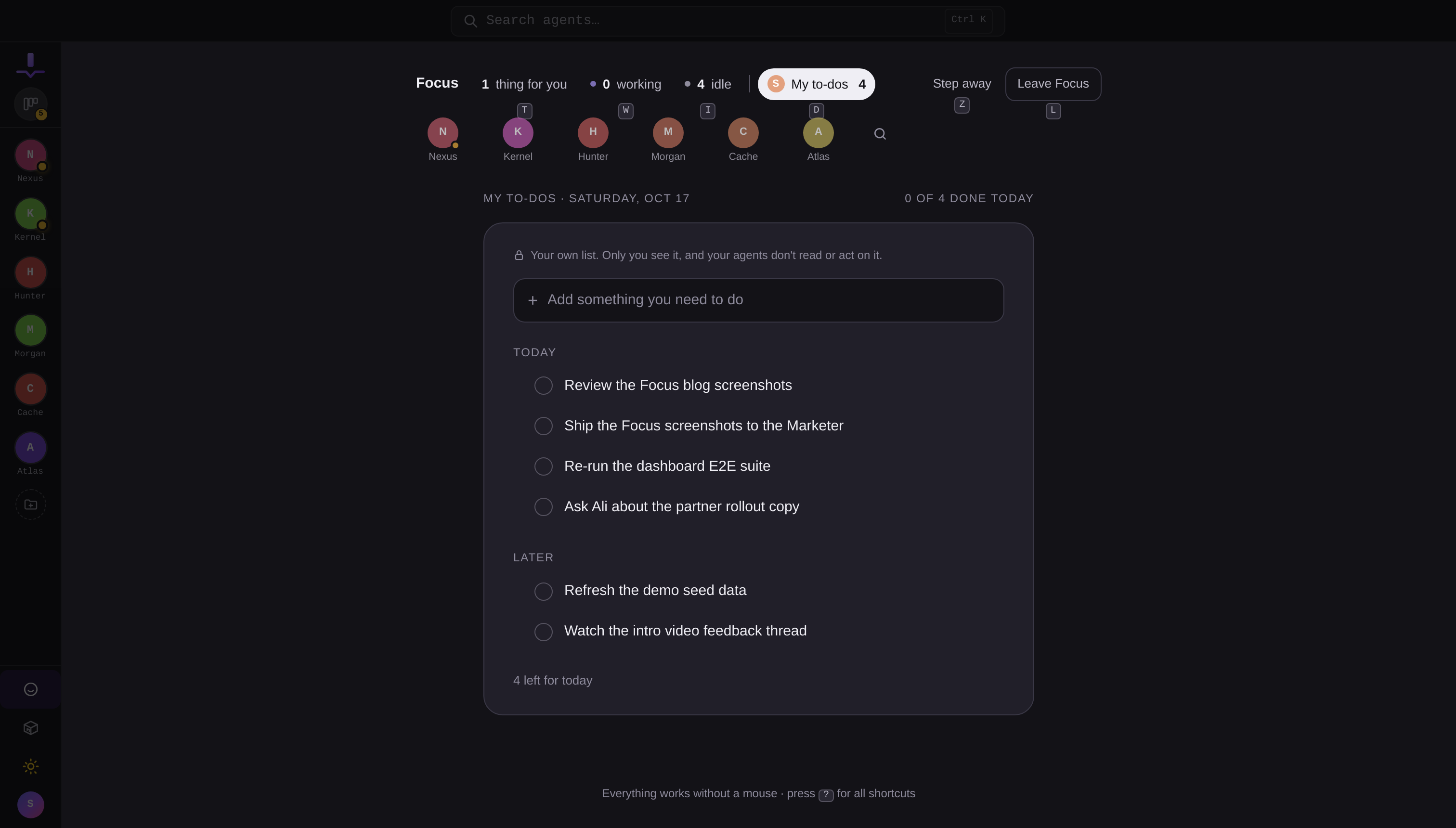Open Cache in the Focus agent row
The image size is (1456, 828).
[743, 133]
